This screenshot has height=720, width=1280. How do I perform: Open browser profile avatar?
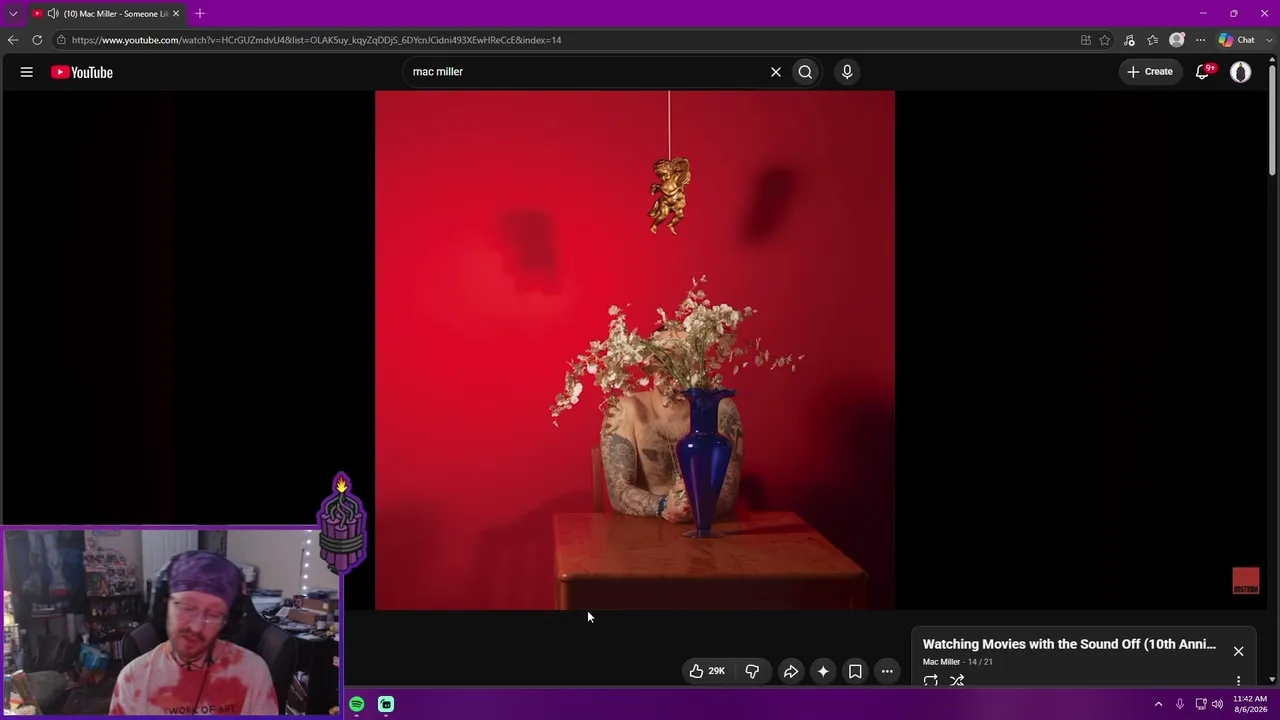pyautogui.click(x=1177, y=40)
